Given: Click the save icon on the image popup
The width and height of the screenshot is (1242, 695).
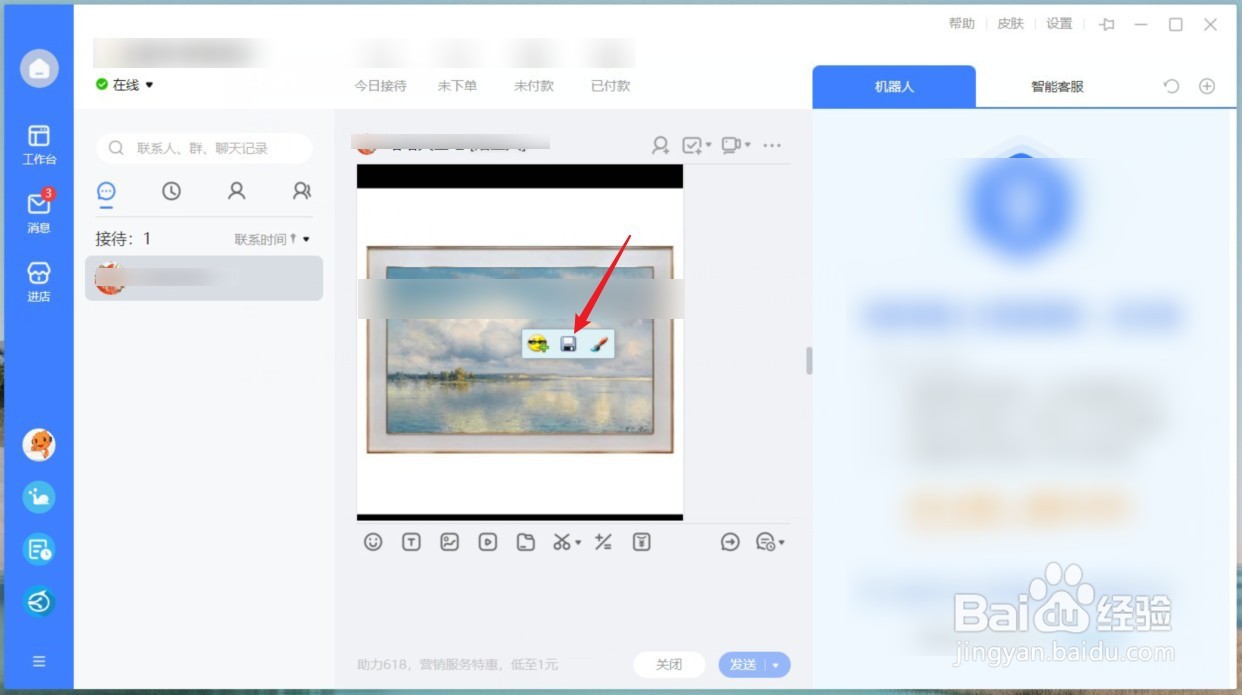Looking at the screenshot, I should tap(568, 344).
